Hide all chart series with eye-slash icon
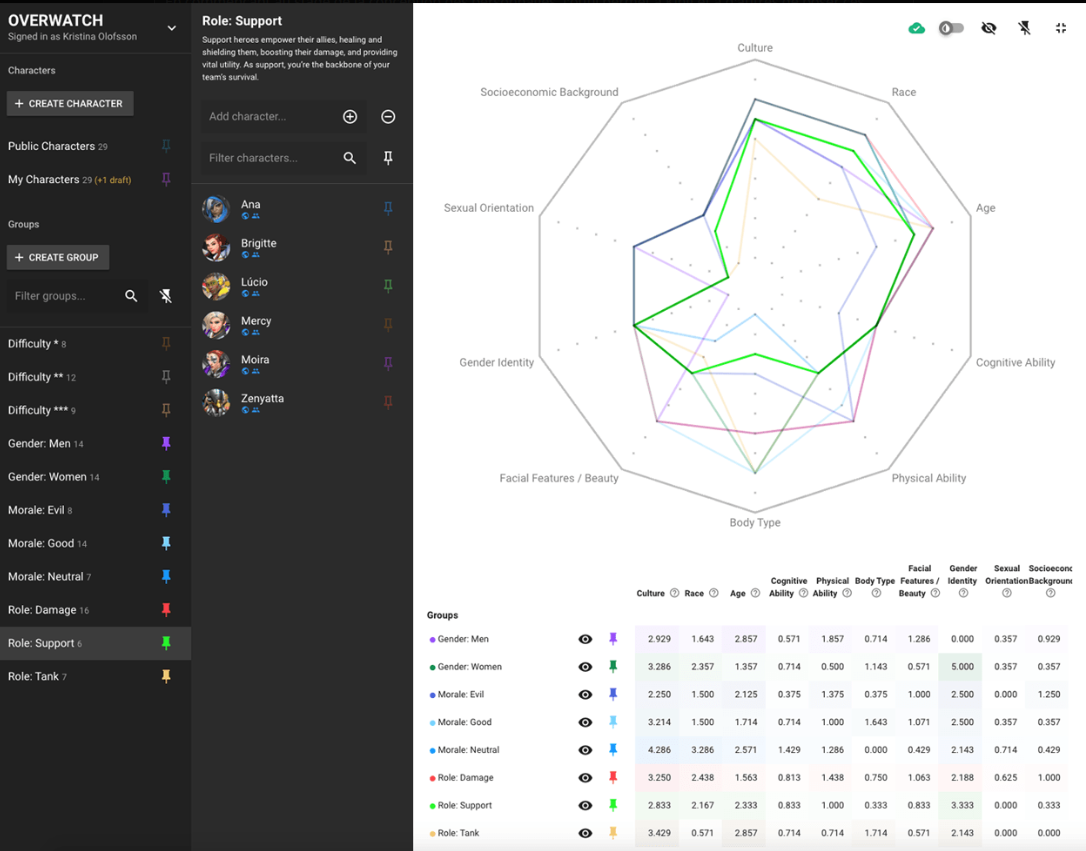This screenshot has height=851, width=1086. pyautogui.click(x=988, y=28)
